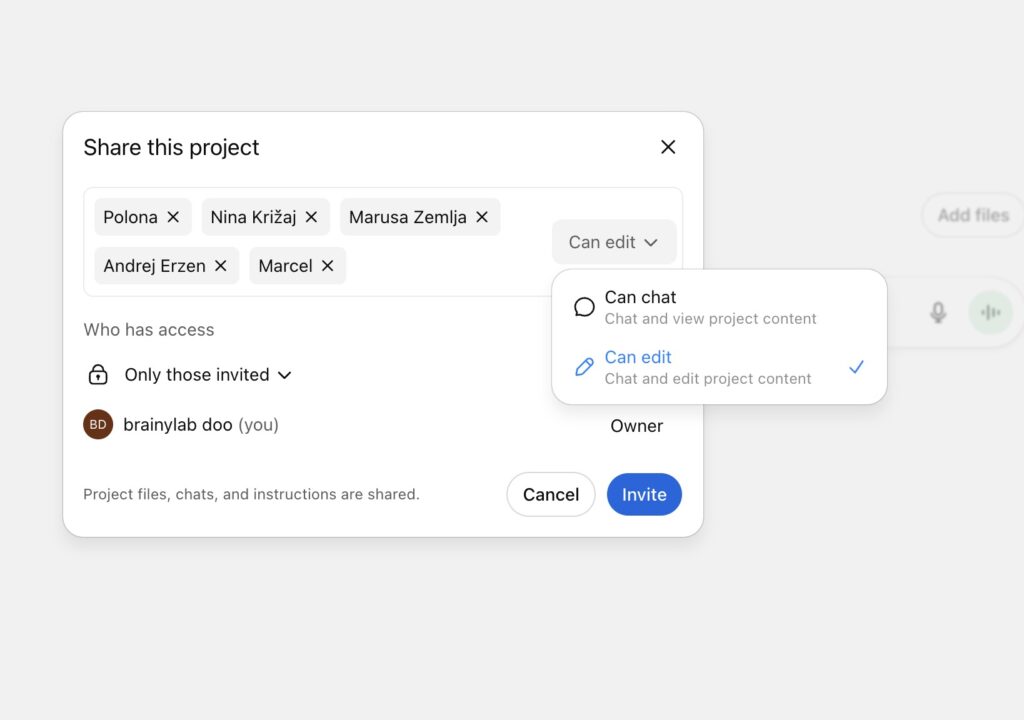Click the Invite button
The height and width of the screenshot is (720, 1024).
point(644,494)
